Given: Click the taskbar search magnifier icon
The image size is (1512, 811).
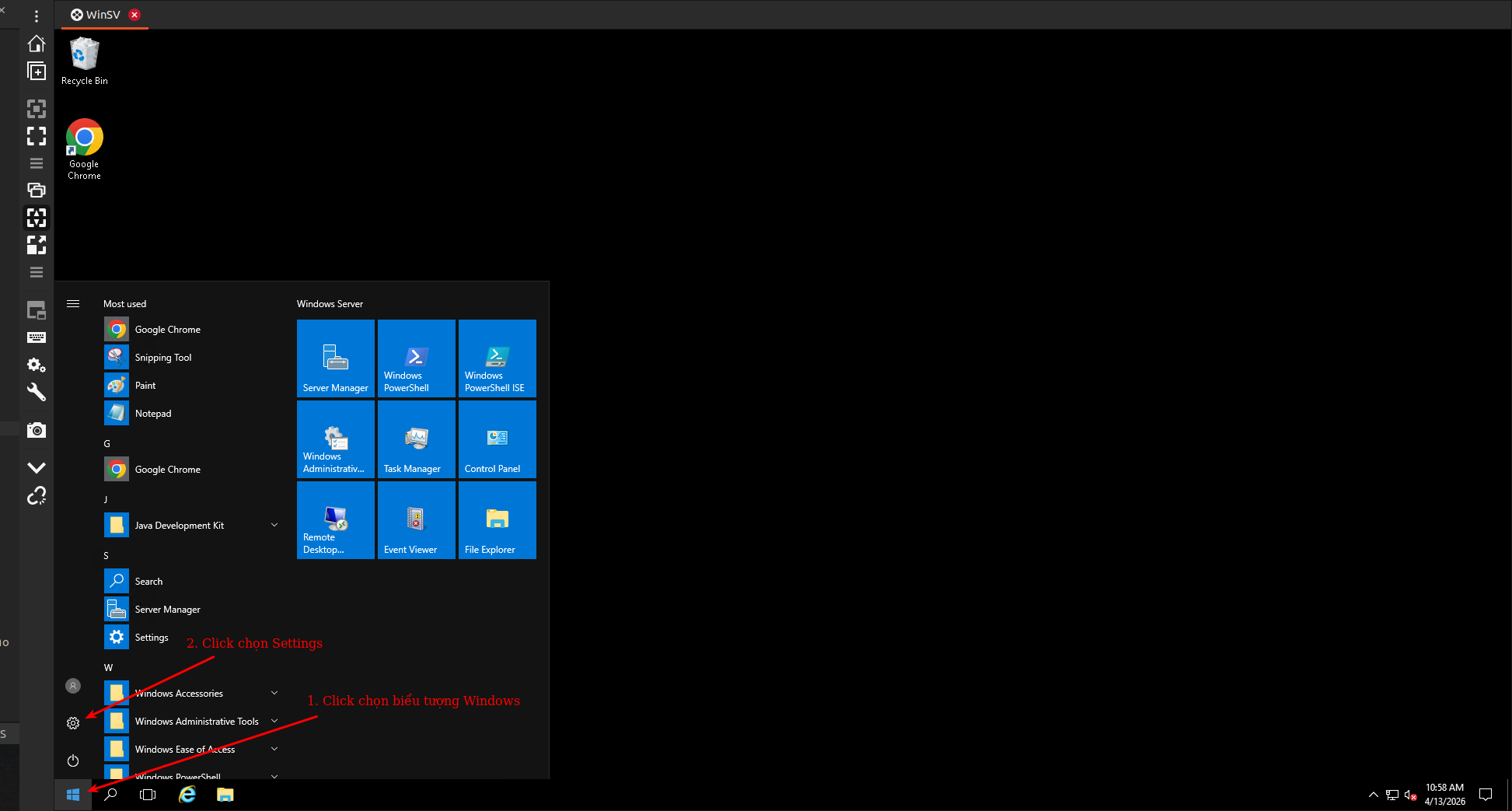Looking at the screenshot, I should point(110,795).
